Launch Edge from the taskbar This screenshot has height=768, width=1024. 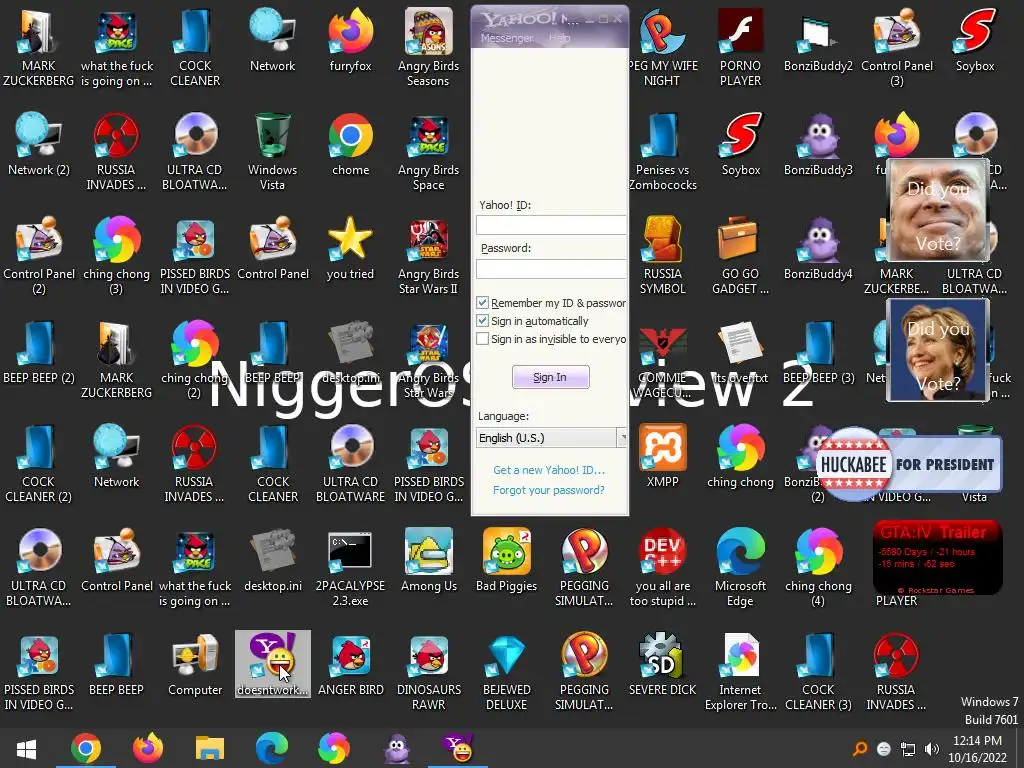click(x=272, y=748)
